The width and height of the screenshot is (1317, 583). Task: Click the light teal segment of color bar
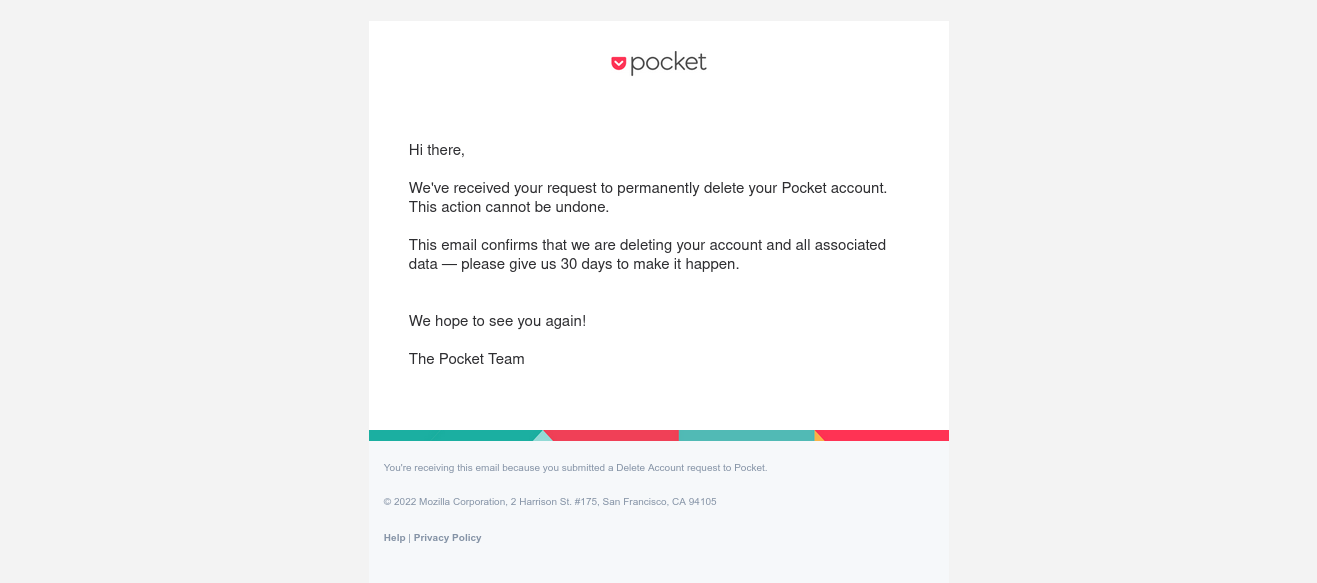pos(746,436)
